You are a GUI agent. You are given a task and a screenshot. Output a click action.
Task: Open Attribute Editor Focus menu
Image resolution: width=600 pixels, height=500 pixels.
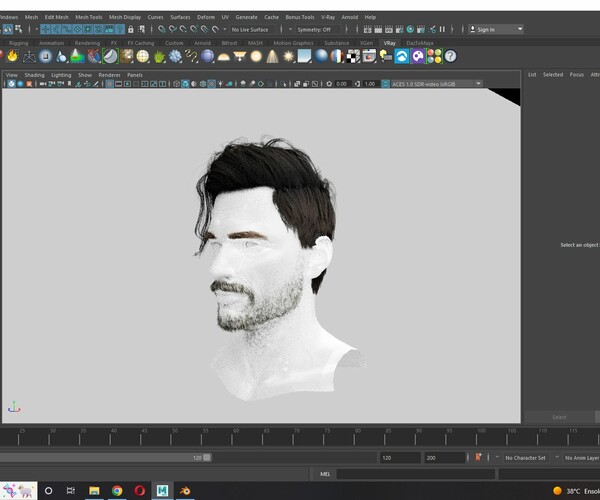coord(577,75)
